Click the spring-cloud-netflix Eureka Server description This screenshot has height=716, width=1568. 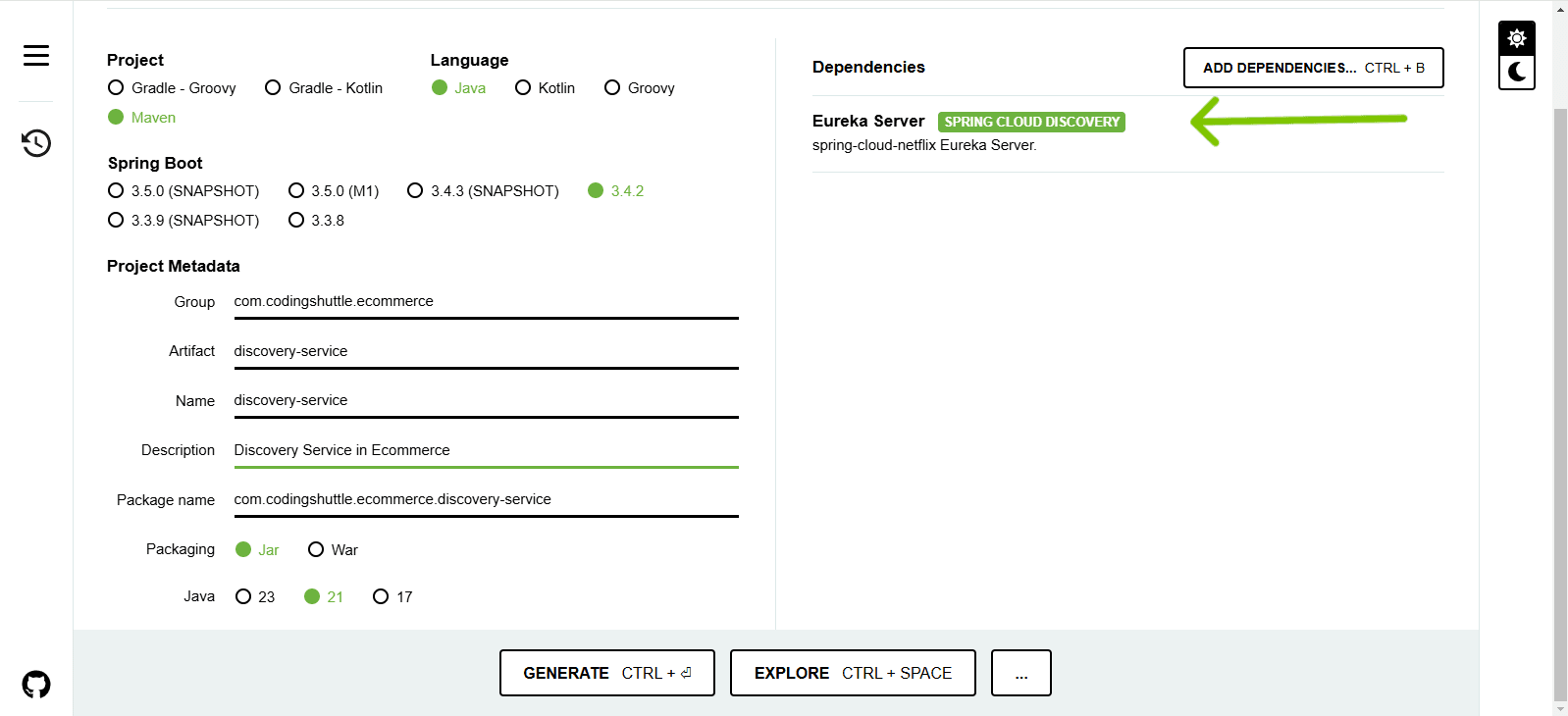[924, 145]
